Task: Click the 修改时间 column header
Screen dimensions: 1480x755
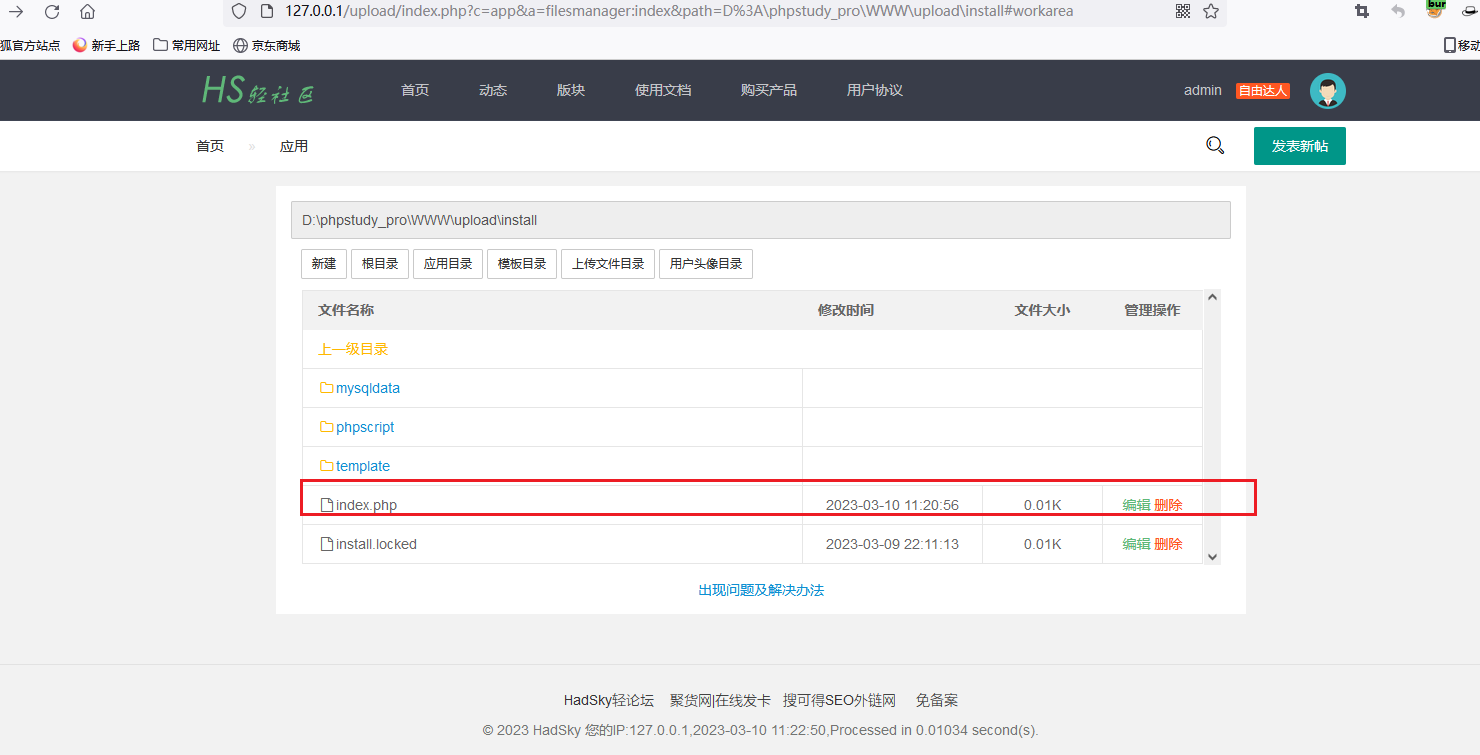Action: coord(846,310)
